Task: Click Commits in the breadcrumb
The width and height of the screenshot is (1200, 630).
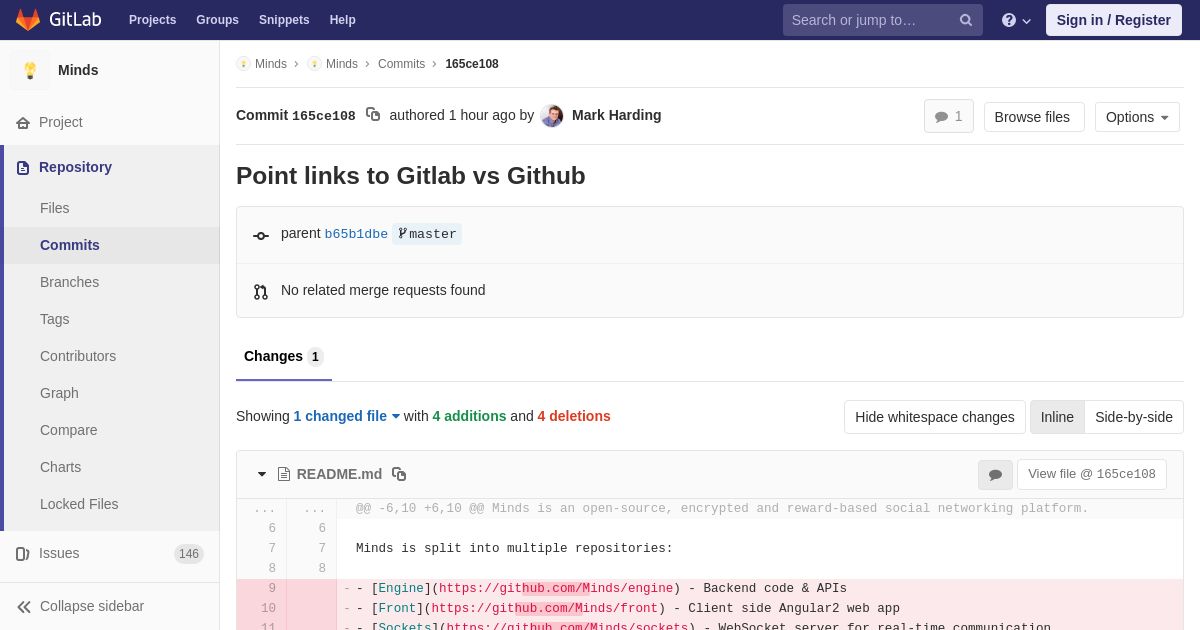Action: tap(401, 64)
